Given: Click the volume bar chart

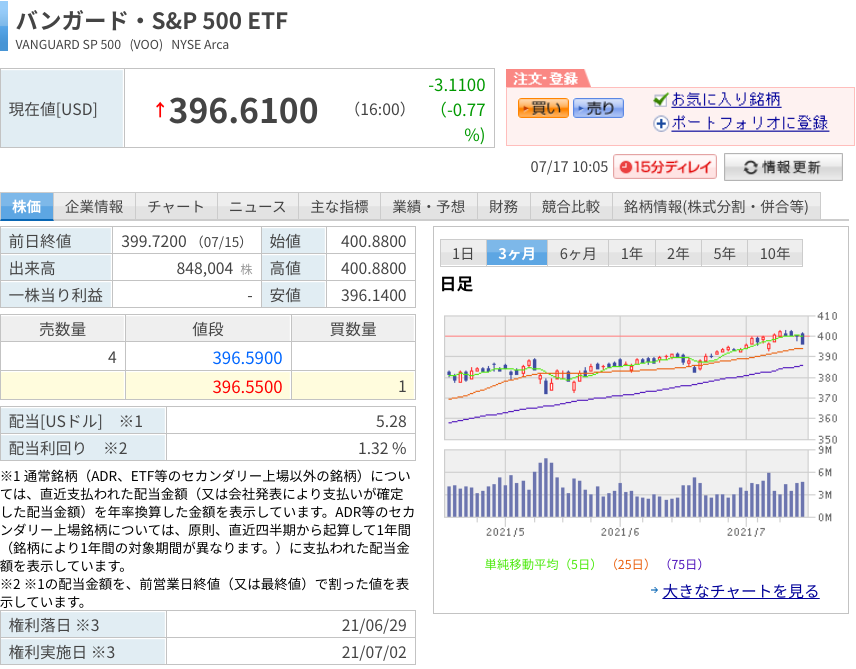Looking at the screenshot, I should coord(626,483).
